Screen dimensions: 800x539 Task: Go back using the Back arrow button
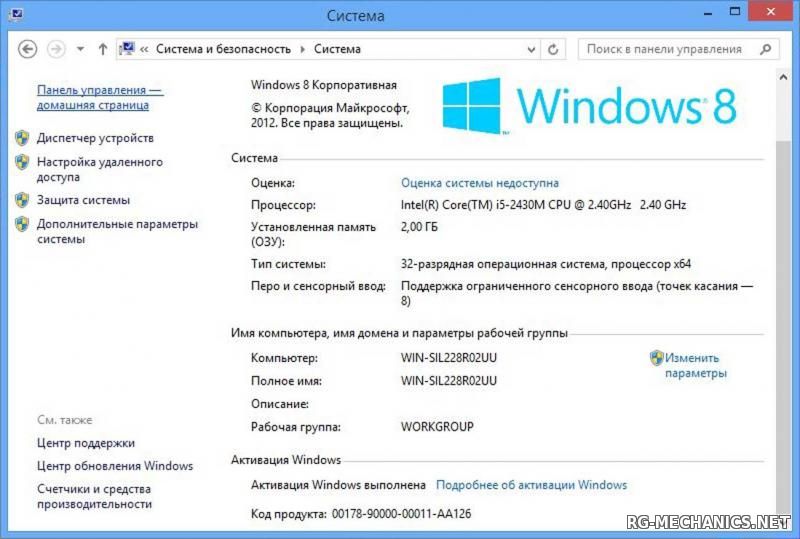28,49
